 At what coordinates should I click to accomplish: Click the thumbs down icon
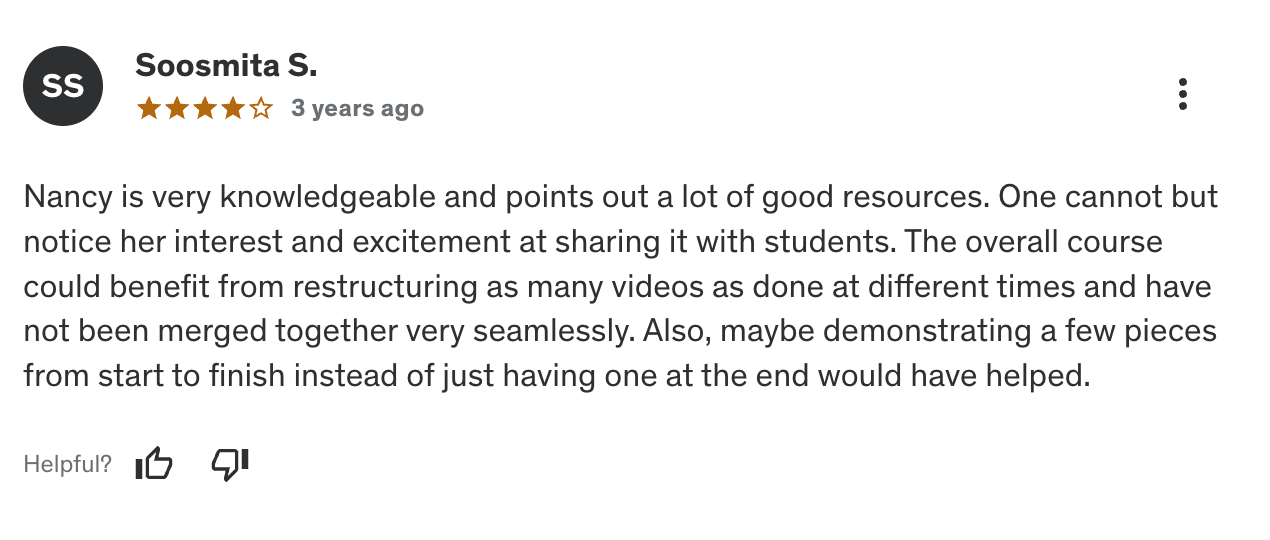tap(230, 463)
